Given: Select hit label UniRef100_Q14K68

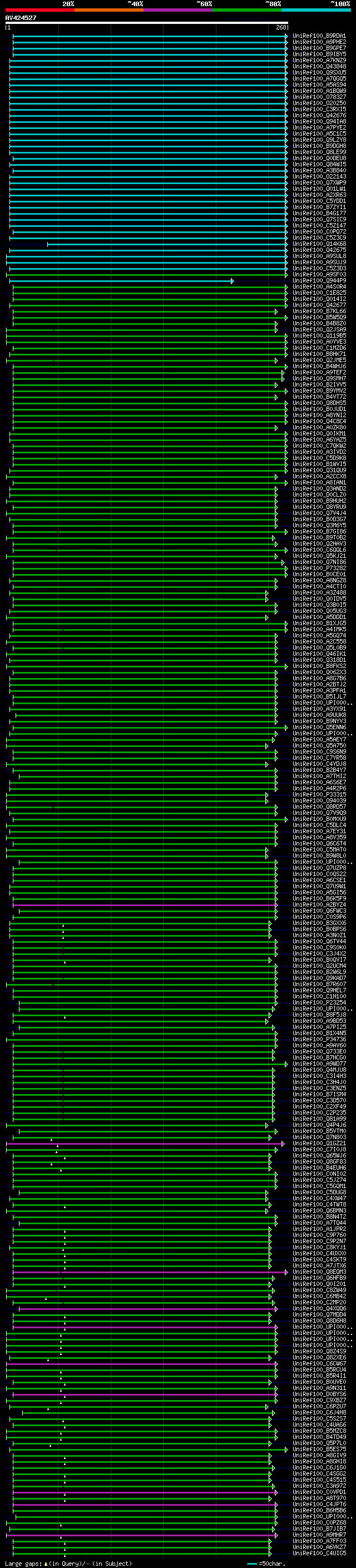Looking at the screenshot, I should point(319,244).
